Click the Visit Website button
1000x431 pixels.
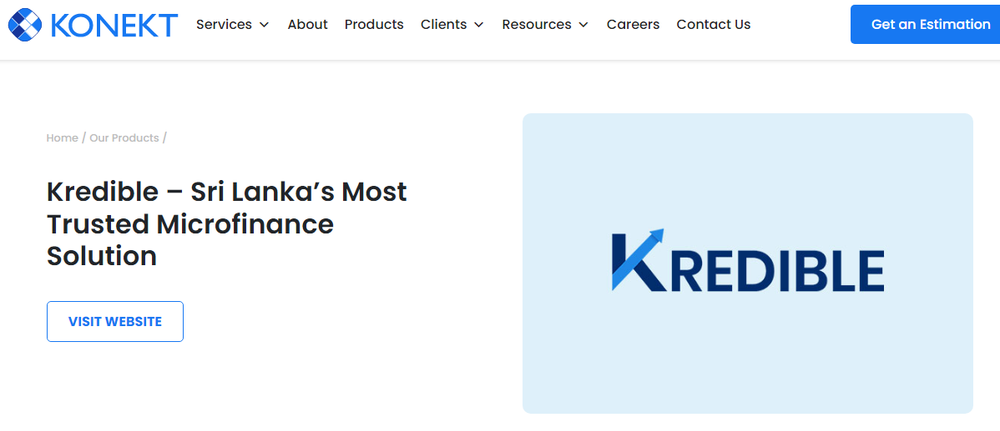115,321
